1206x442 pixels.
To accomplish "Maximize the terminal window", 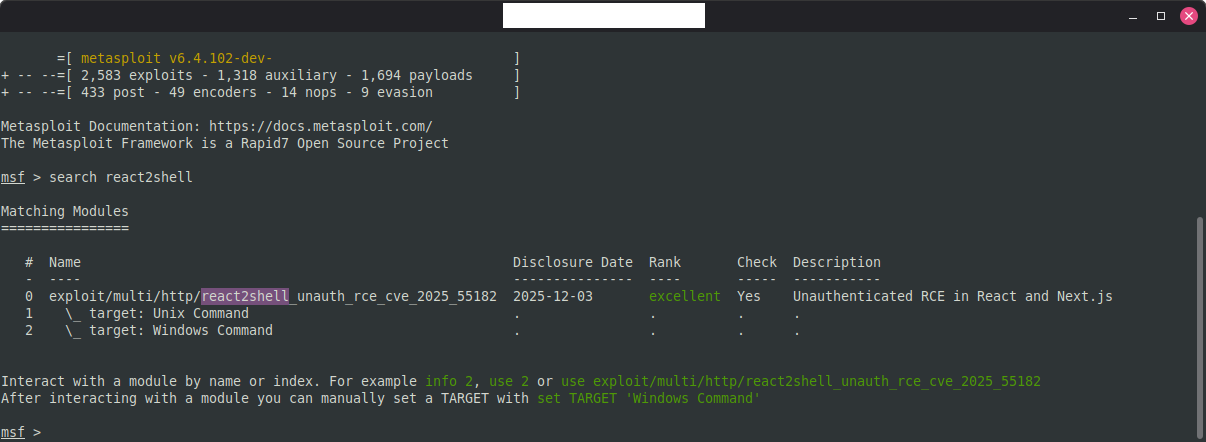I will point(1161,16).
